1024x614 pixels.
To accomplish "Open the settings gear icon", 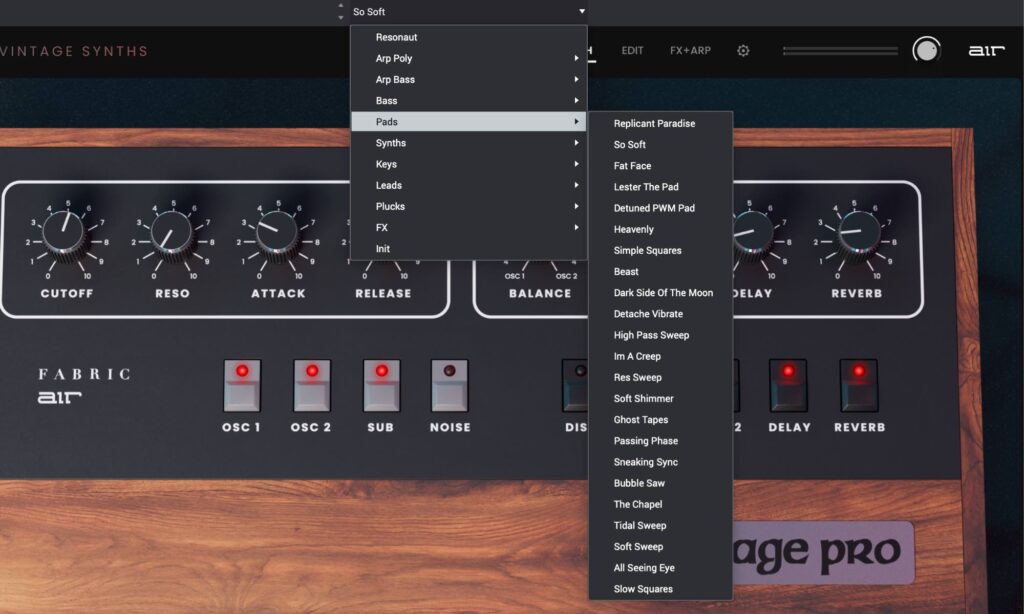I will [x=743, y=50].
